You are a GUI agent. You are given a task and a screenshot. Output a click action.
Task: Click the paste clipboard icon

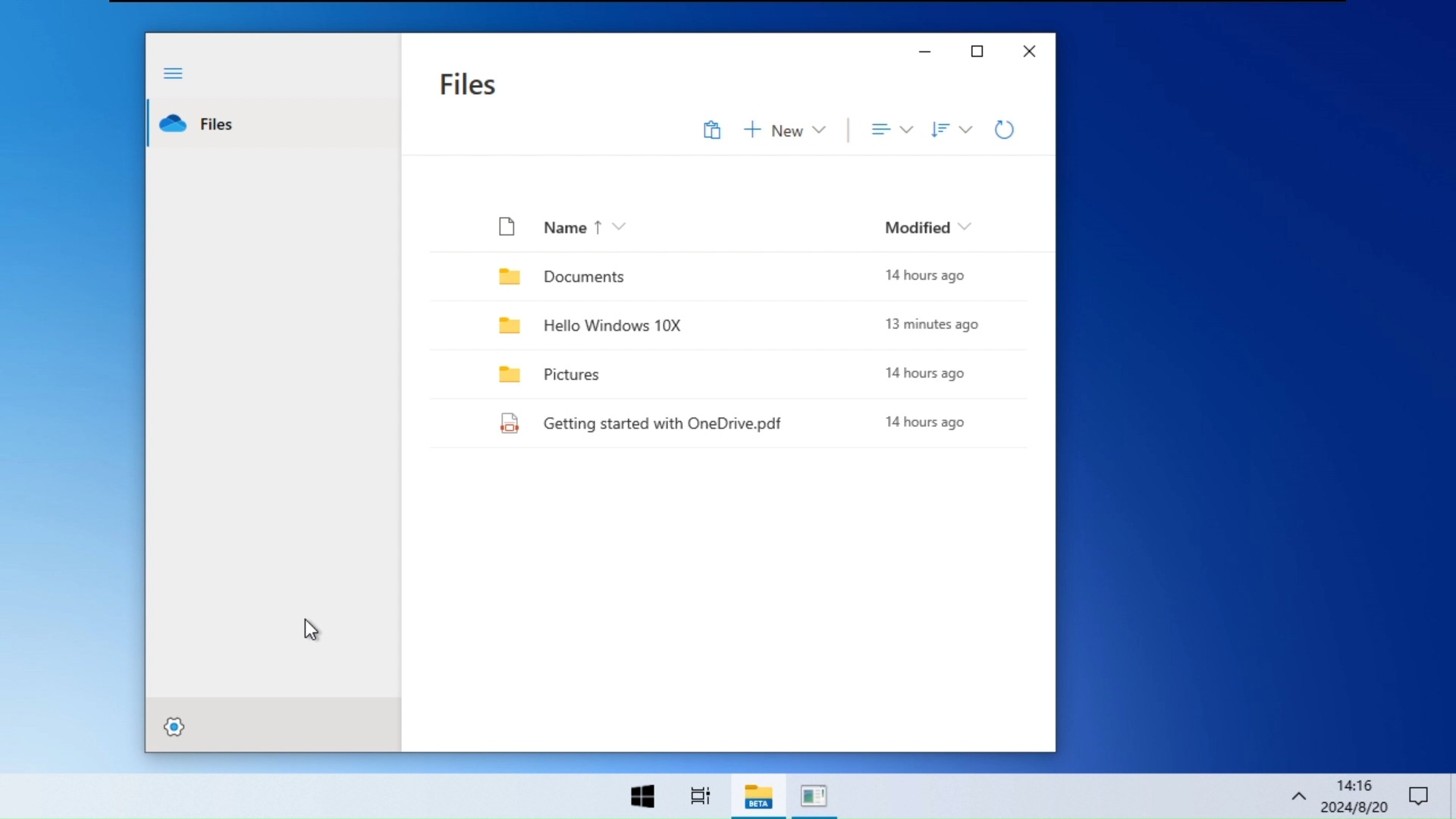pos(711,130)
